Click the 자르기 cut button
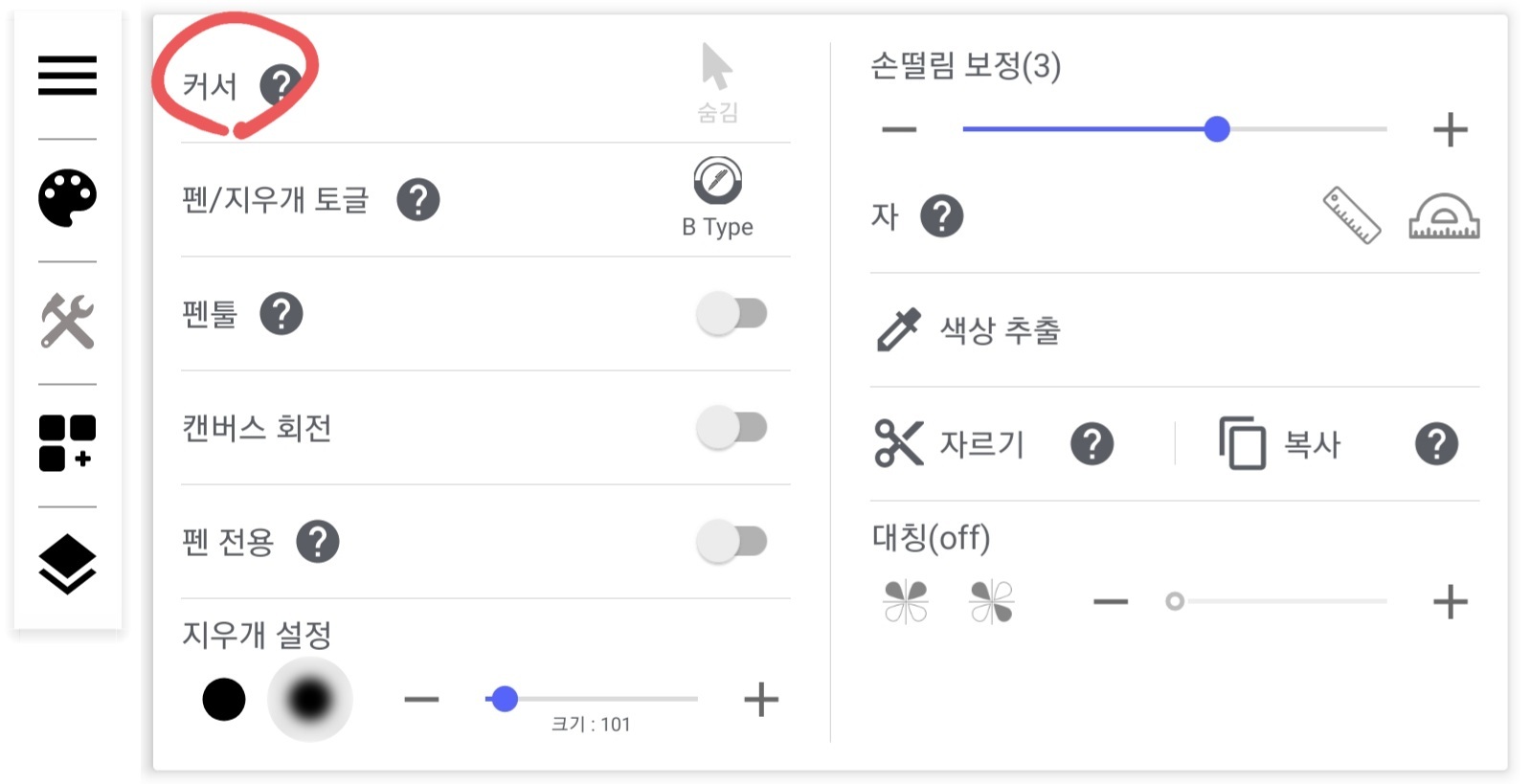The width and height of the screenshot is (1531, 784). [x=899, y=444]
